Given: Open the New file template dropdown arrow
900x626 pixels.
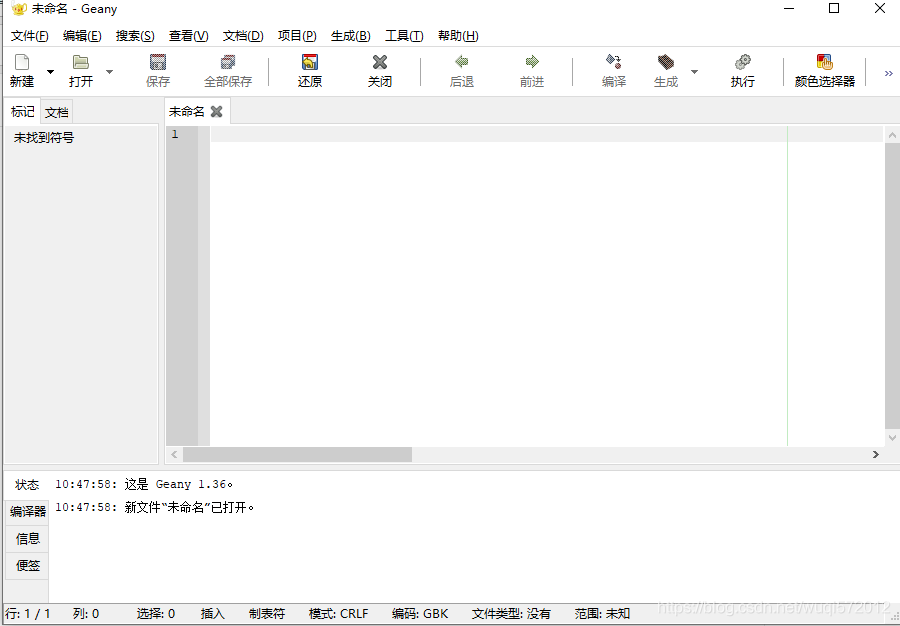Looking at the screenshot, I should 51,72.
